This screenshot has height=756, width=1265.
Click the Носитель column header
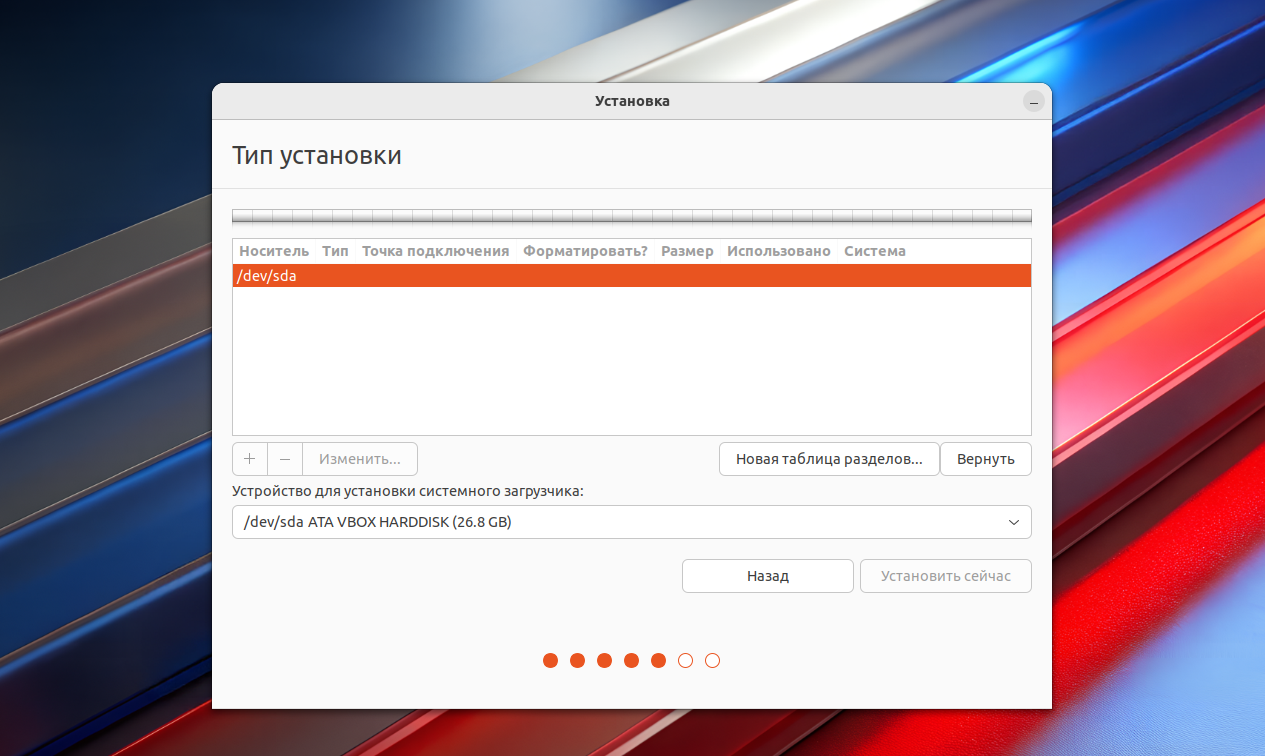coord(273,251)
